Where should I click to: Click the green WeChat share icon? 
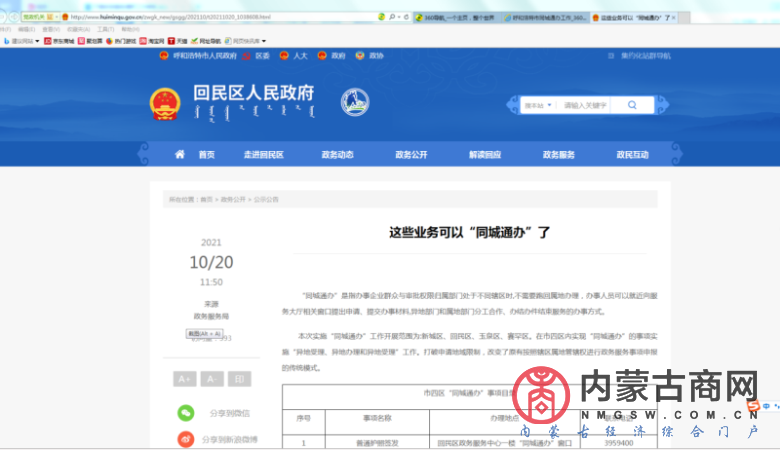(x=186, y=413)
